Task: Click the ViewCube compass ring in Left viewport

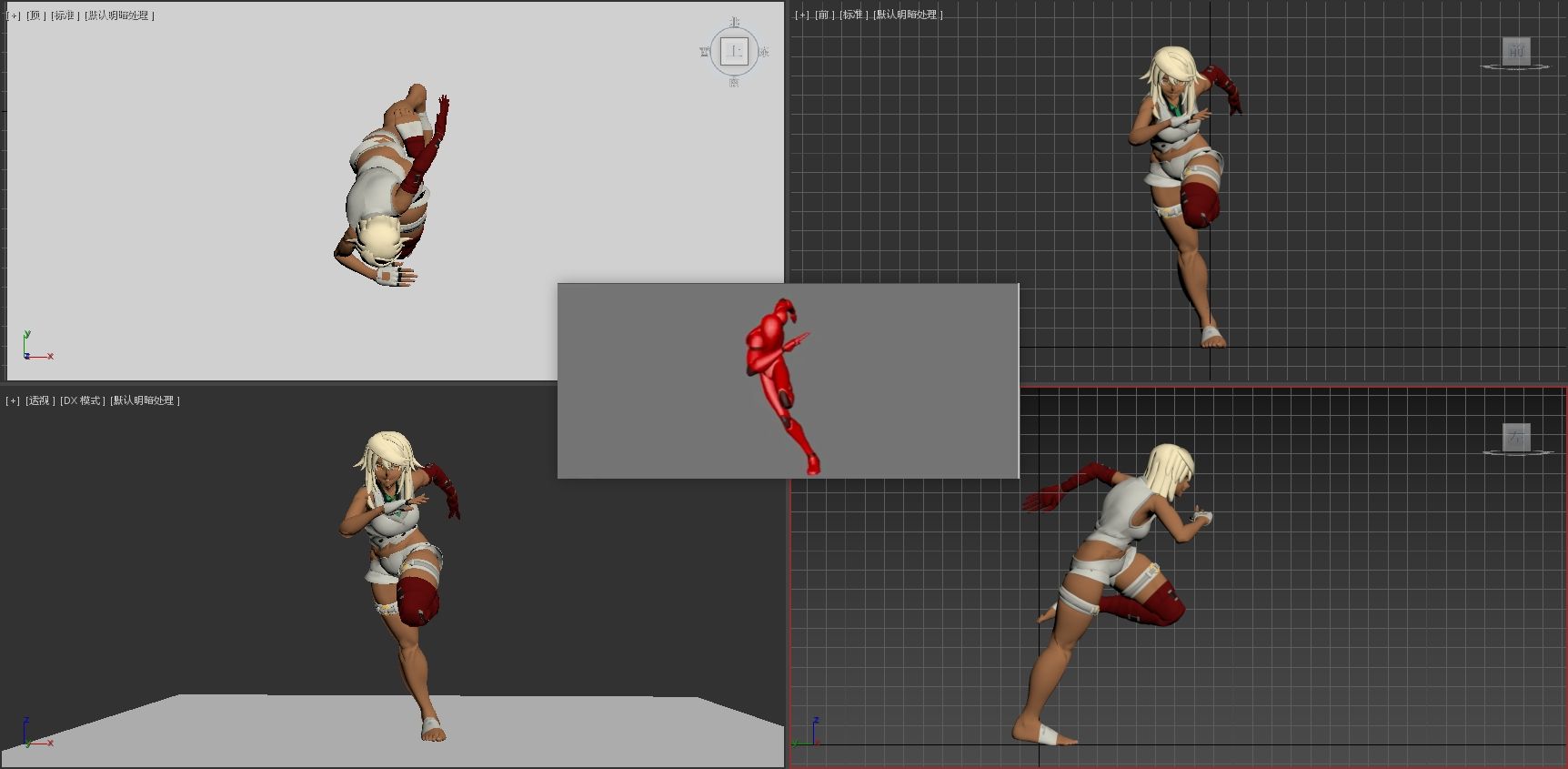Action: click(1517, 452)
